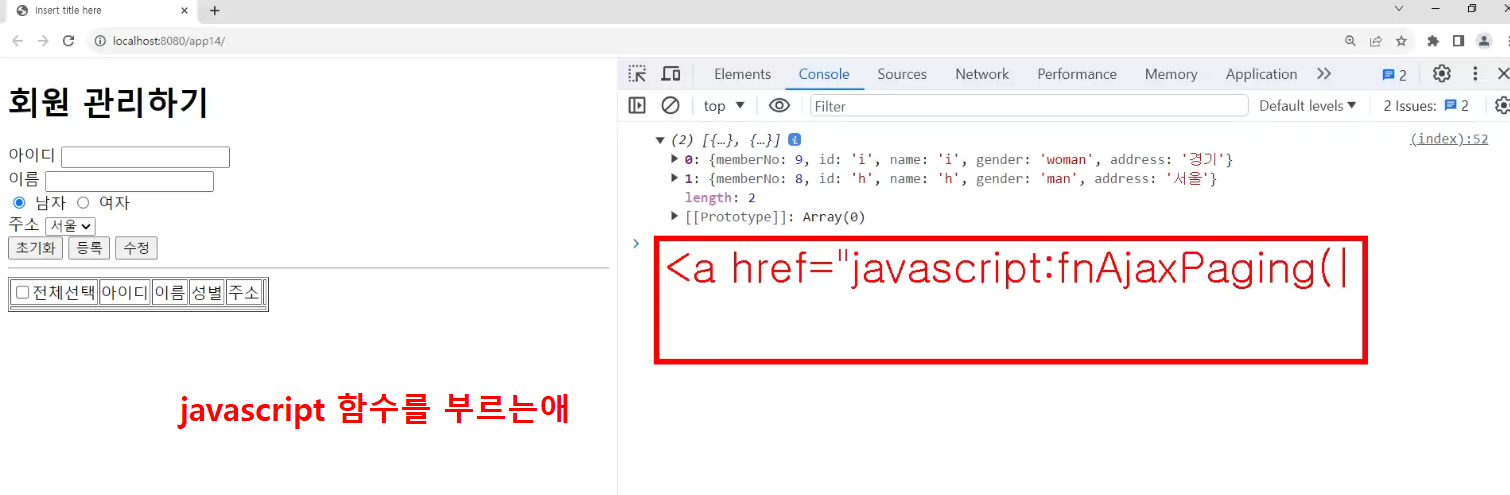The height and width of the screenshot is (495, 1510).
Task: Click the array info badge icon
Action: pos(794,140)
